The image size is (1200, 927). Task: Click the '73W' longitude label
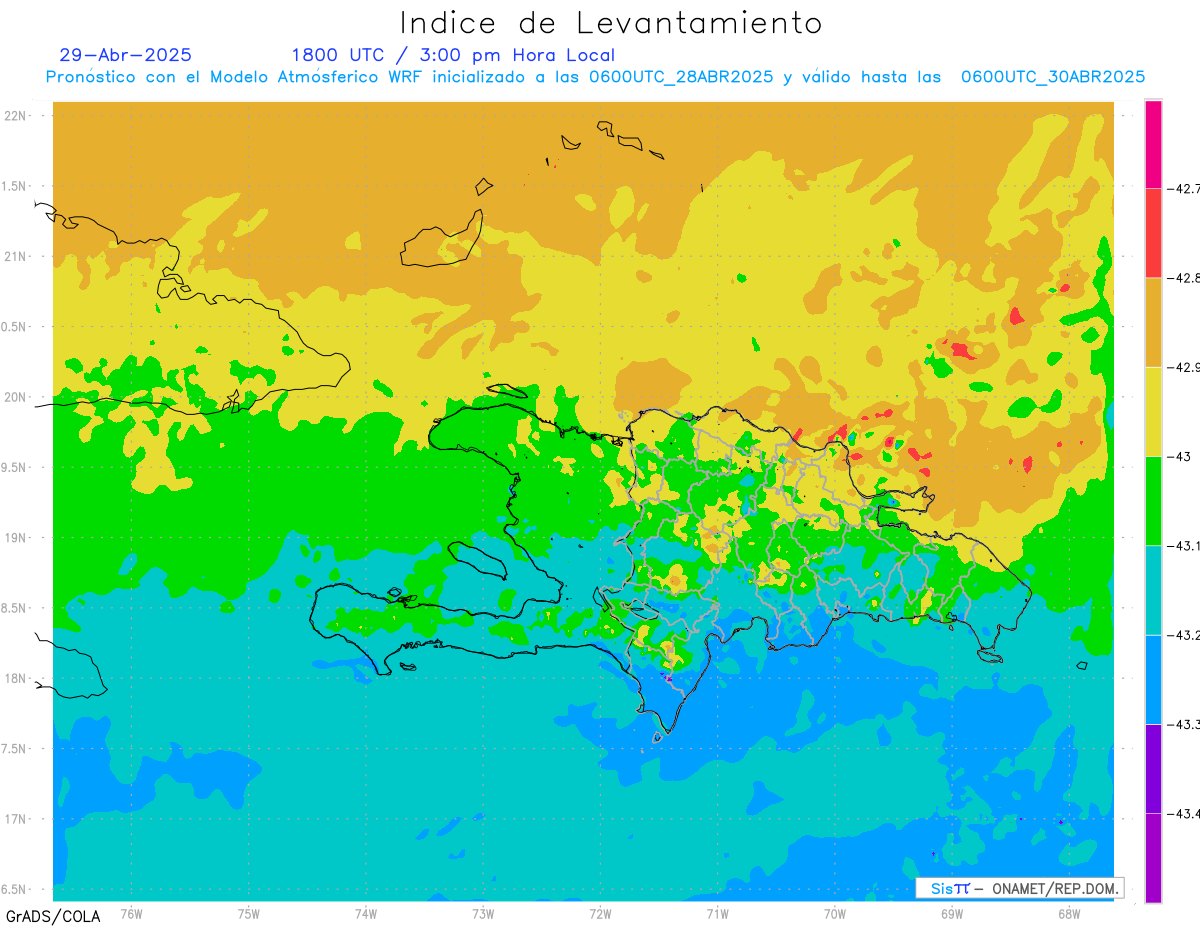click(483, 914)
